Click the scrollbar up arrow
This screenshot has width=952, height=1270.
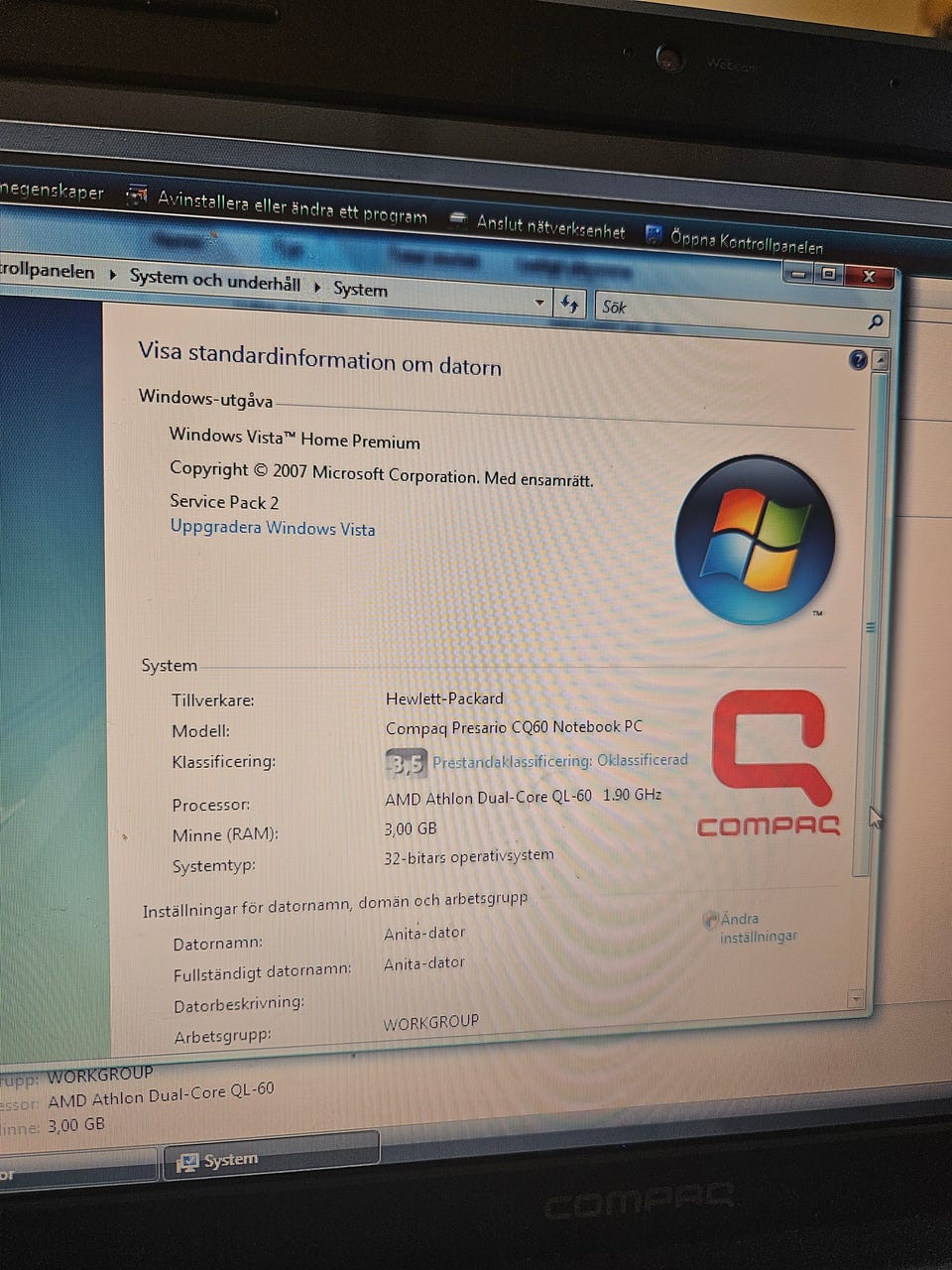coord(880,361)
